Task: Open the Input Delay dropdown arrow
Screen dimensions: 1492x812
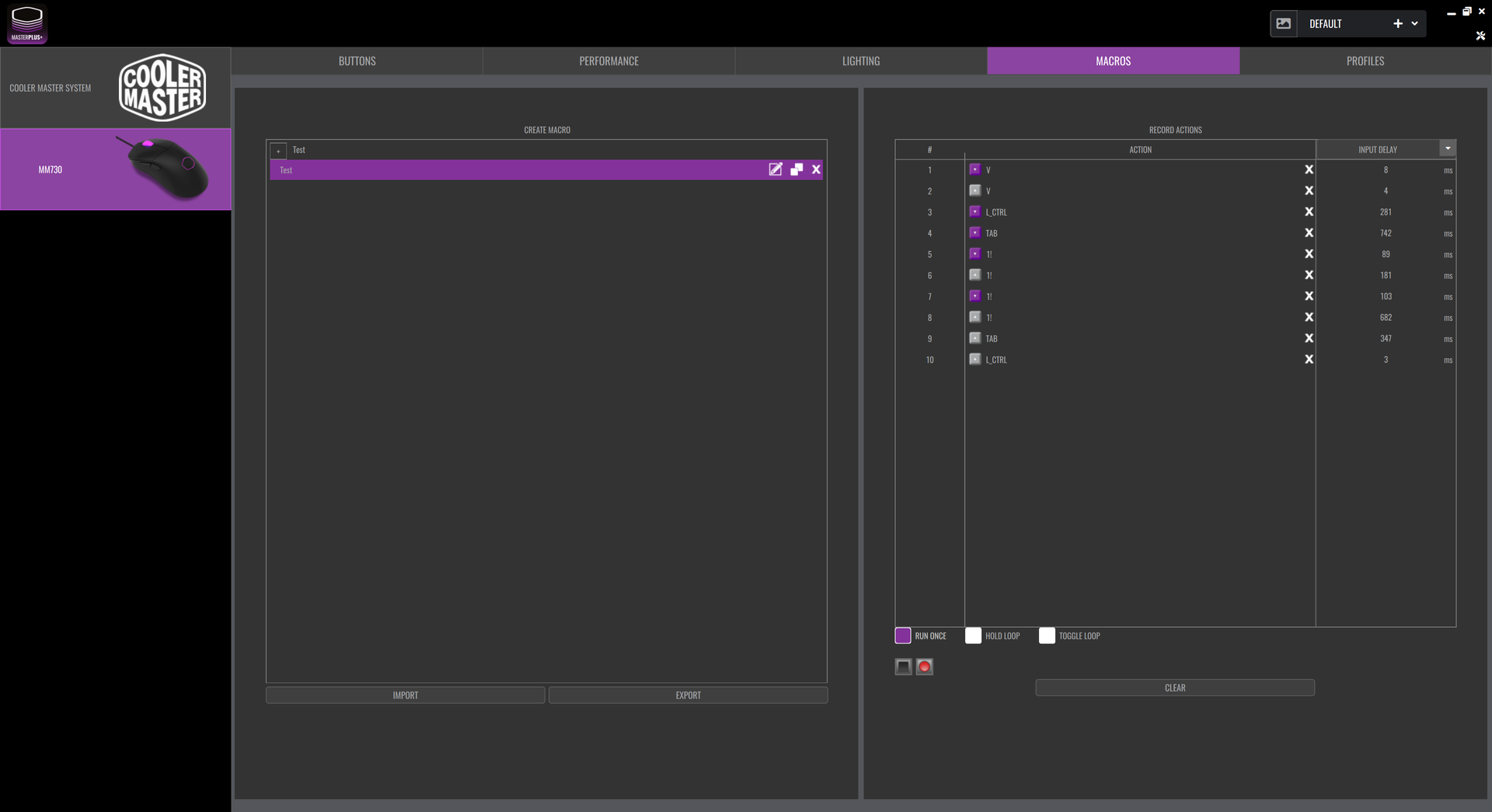Action: pyautogui.click(x=1448, y=148)
